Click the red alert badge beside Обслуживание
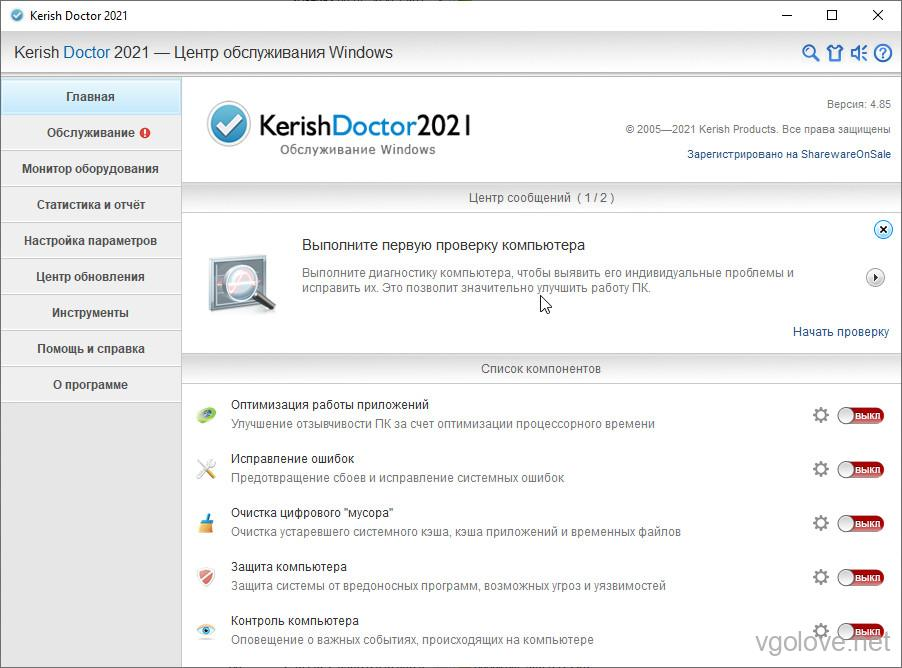The height and width of the screenshot is (668, 902). coord(145,133)
